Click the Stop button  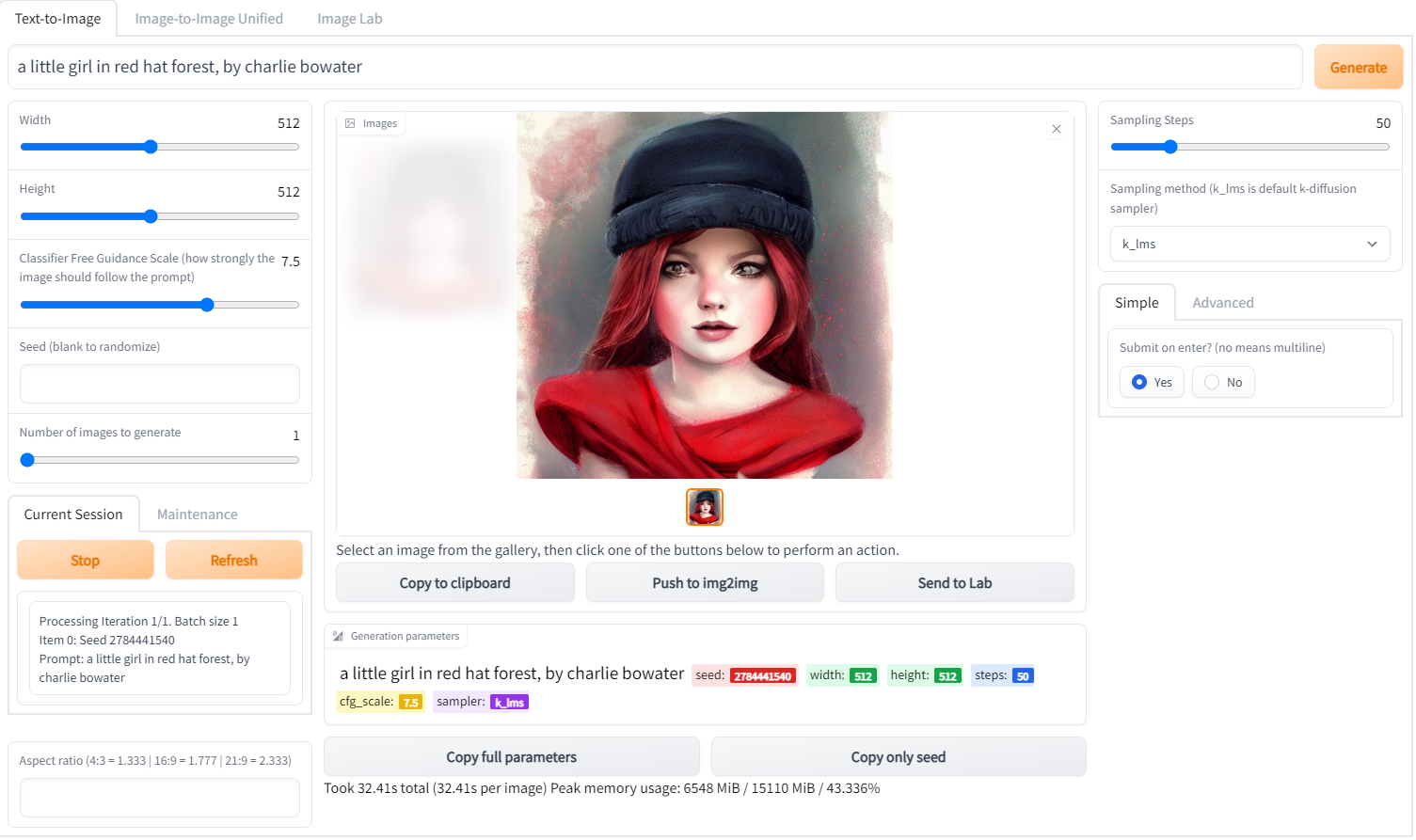coord(86,561)
